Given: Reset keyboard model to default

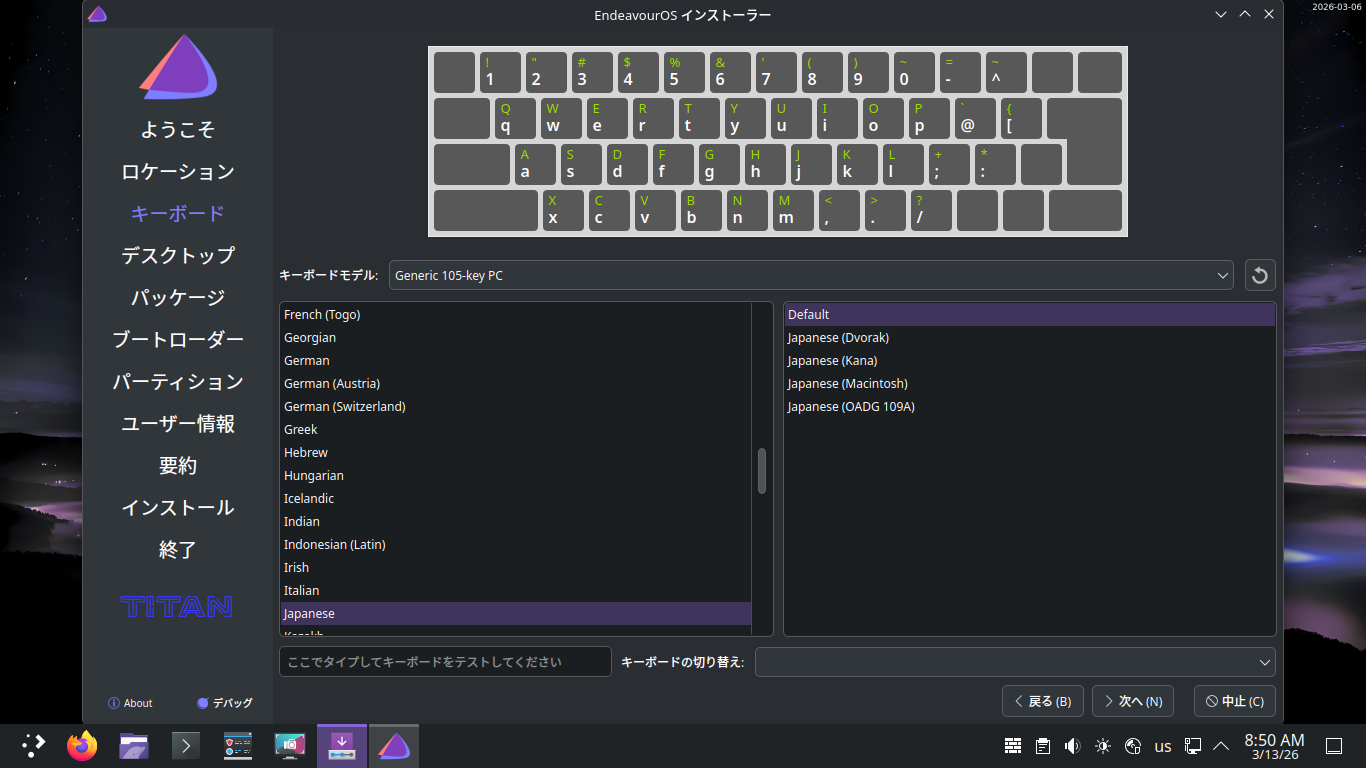Looking at the screenshot, I should tap(1260, 275).
